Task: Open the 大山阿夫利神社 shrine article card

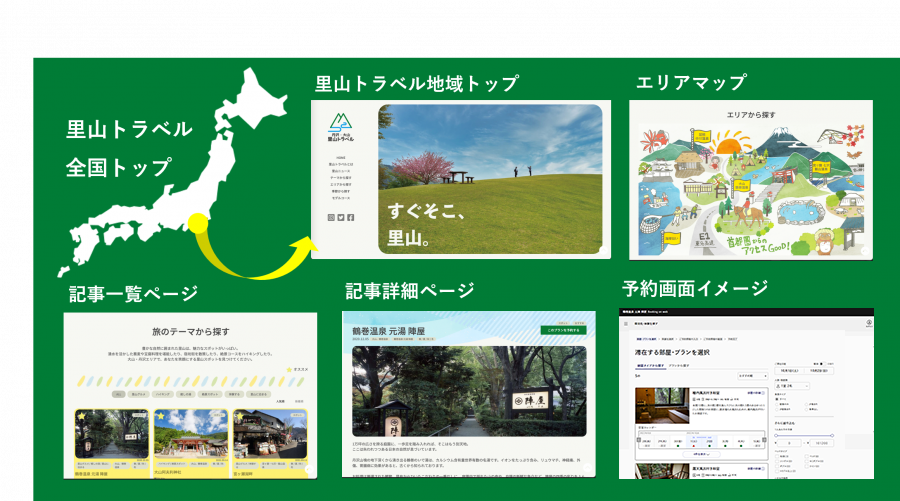Action: click(191, 443)
